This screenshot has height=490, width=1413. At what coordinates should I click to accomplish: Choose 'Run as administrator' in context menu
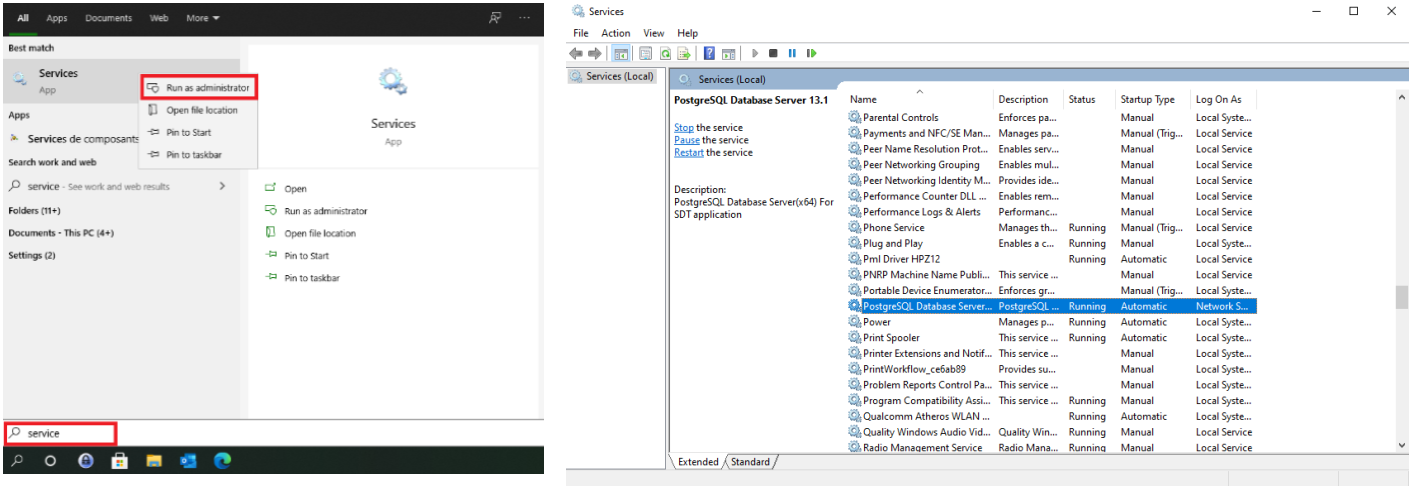[200, 88]
